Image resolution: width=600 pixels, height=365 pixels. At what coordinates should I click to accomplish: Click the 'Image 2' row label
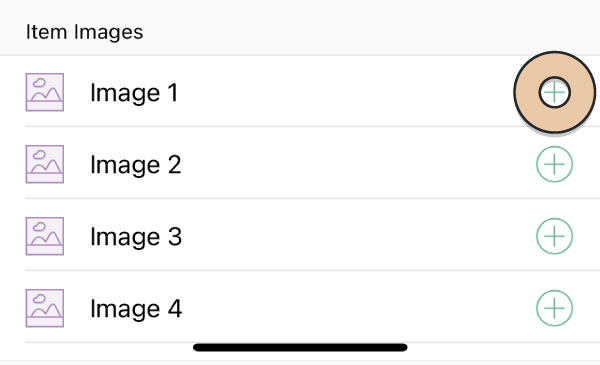pyautogui.click(x=136, y=165)
